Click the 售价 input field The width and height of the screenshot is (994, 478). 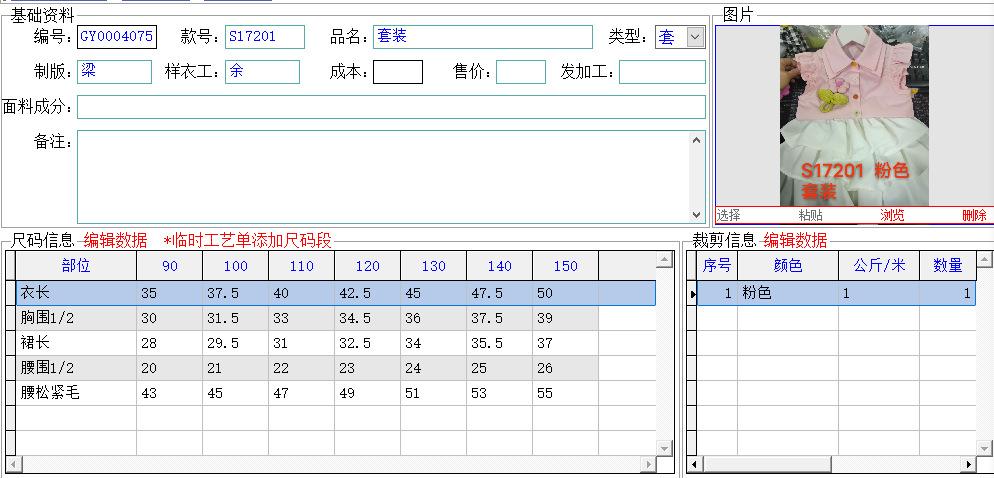(520, 72)
